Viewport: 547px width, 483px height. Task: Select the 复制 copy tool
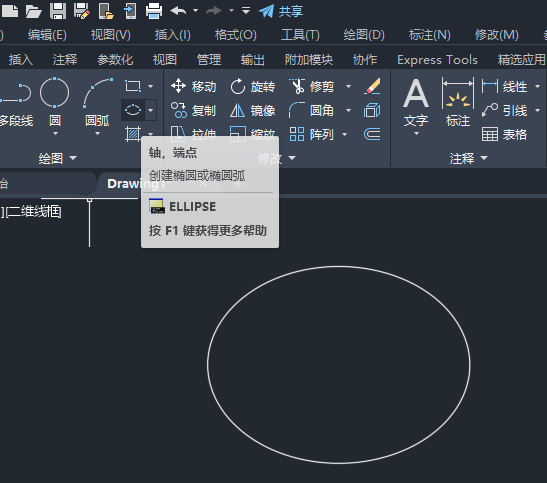(194, 111)
